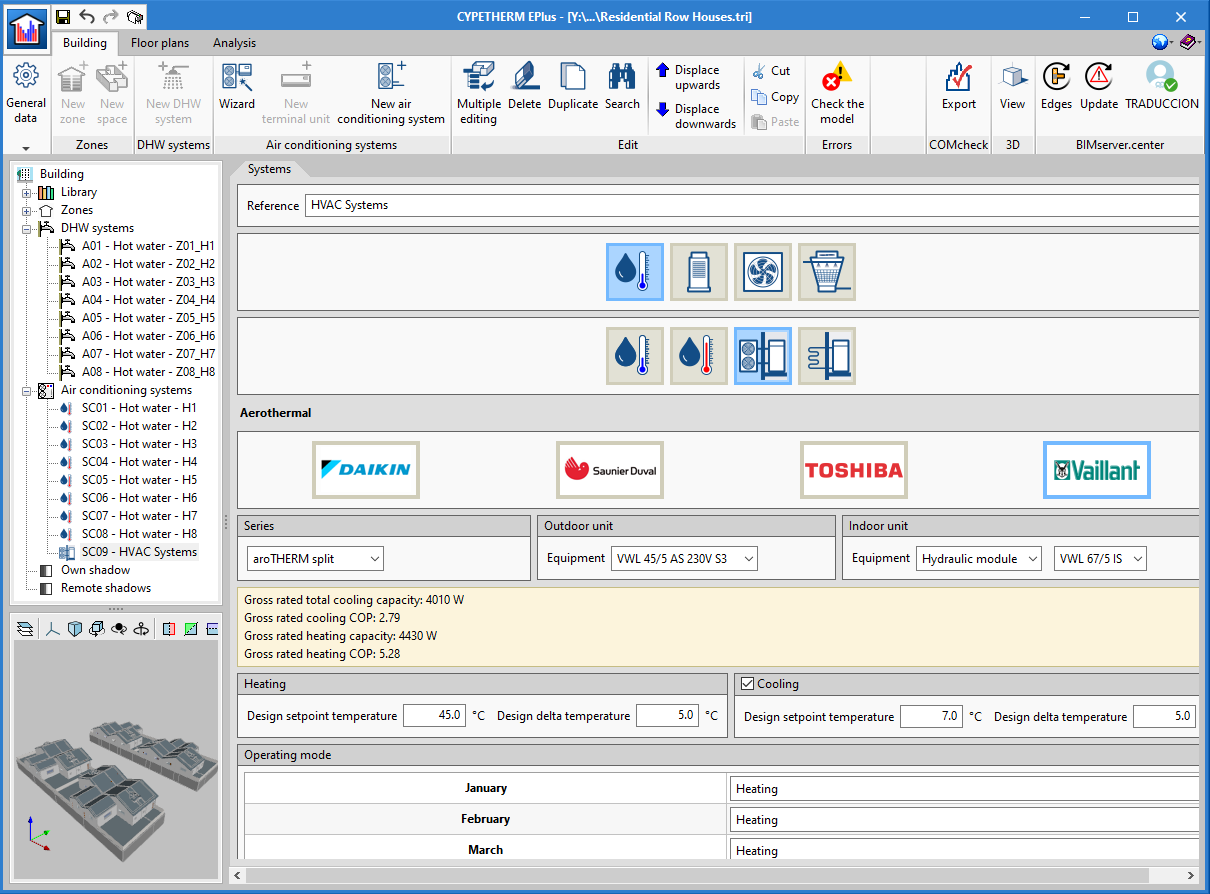
Task: Click the Delete icon in Edit group
Action: pos(524,87)
